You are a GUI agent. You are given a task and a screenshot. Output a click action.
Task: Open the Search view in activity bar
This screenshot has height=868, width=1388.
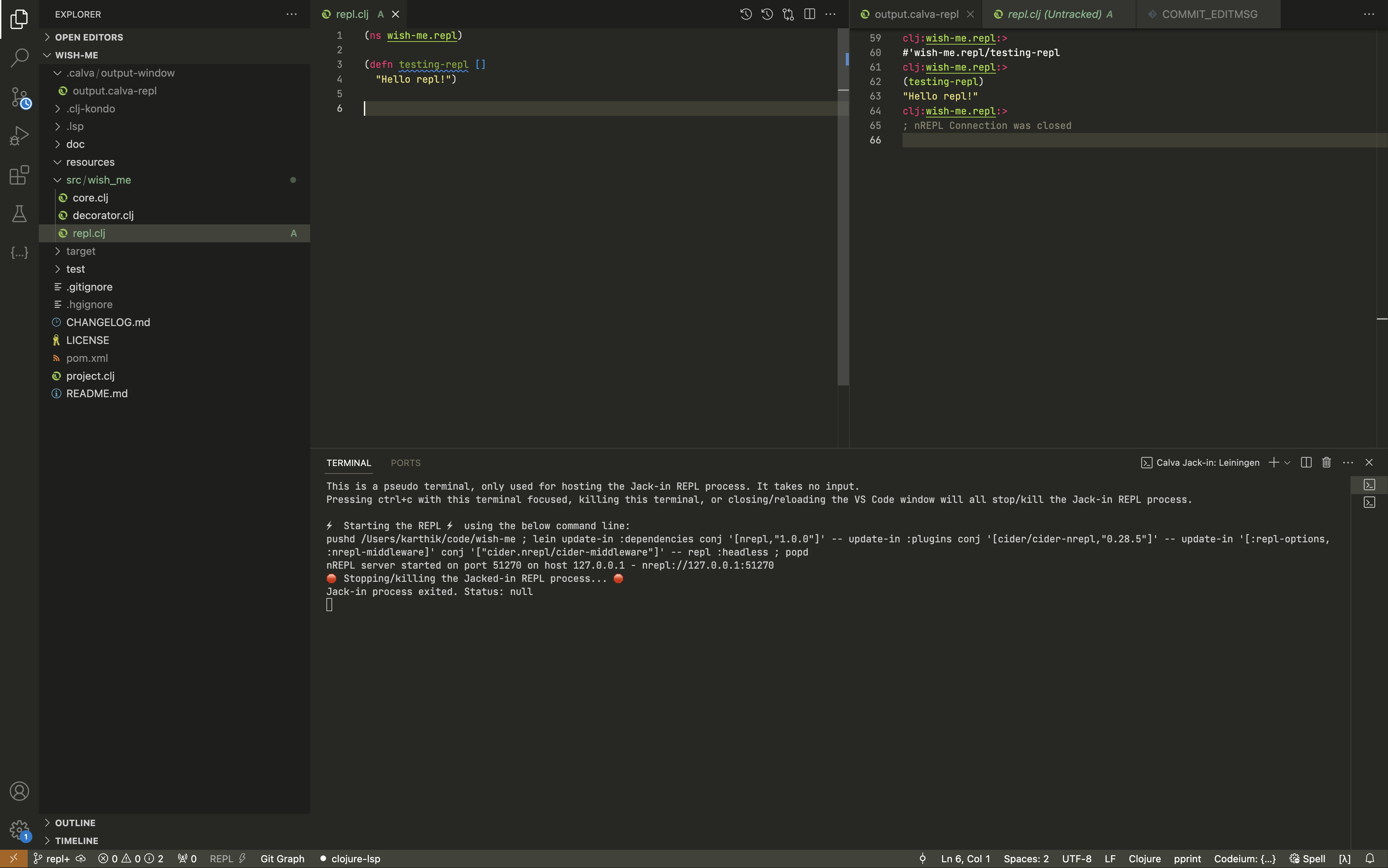coord(19,57)
